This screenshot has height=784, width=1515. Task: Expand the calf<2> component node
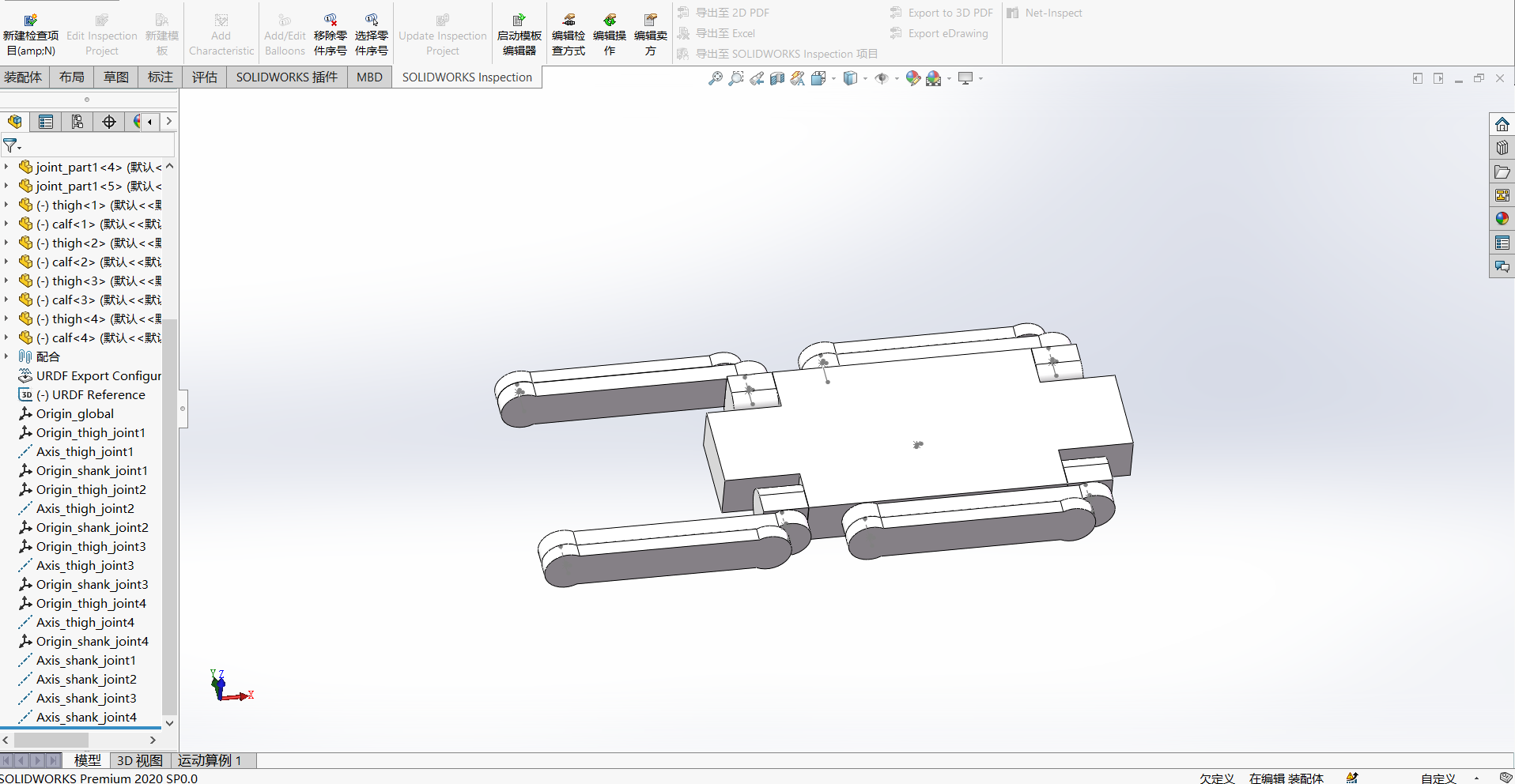pyautogui.click(x=6, y=262)
